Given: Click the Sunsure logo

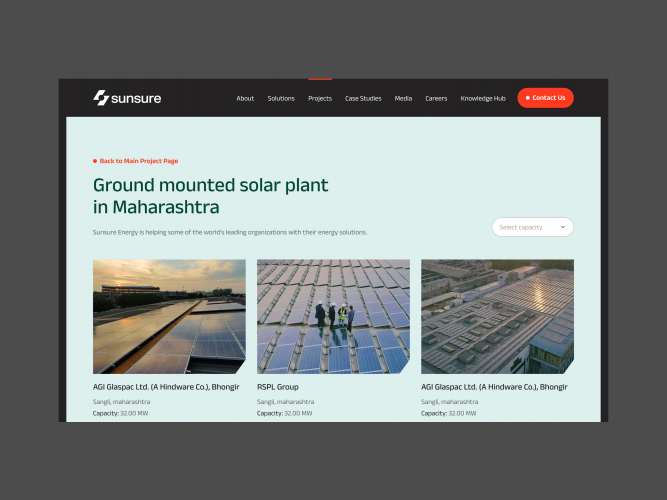Looking at the screenshot, I should click(127, 98).
